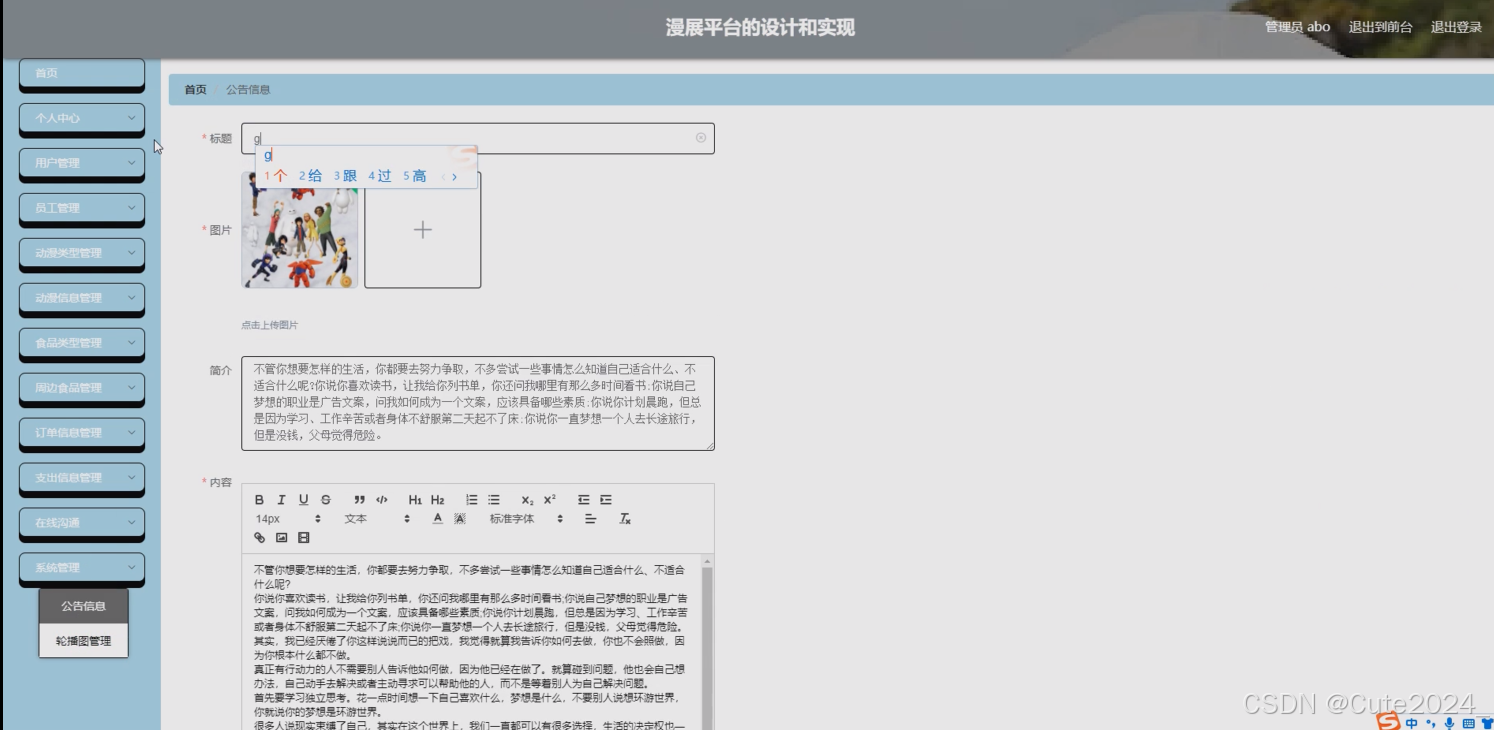
Task: Increase indent in editor
Action: coord(606,500)
